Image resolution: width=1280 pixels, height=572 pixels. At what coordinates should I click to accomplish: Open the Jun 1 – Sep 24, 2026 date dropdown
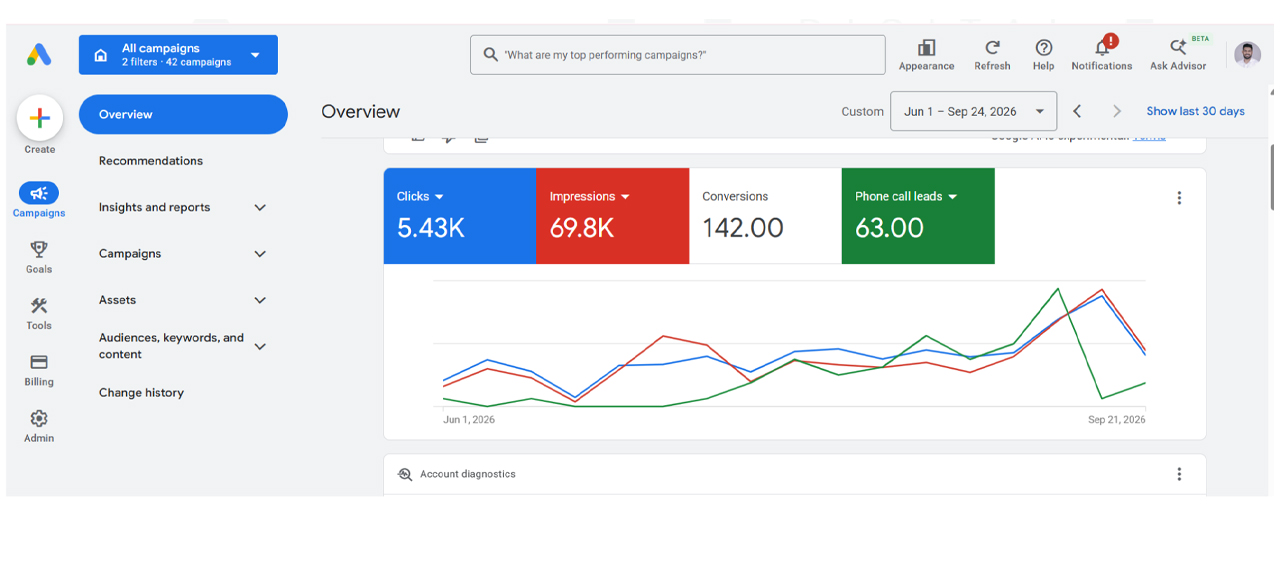pyautogui.click(x=973, y=112)
